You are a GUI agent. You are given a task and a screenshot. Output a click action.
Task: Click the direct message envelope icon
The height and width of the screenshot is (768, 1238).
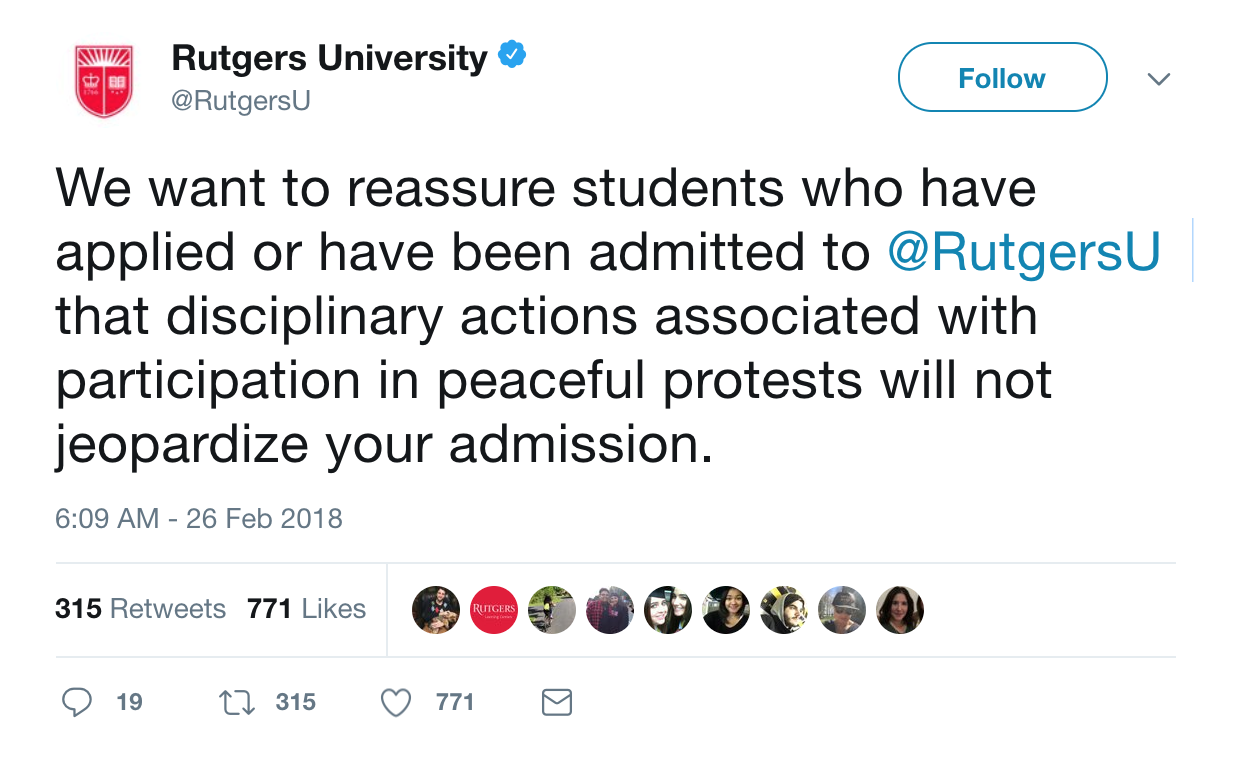point(556,703)
